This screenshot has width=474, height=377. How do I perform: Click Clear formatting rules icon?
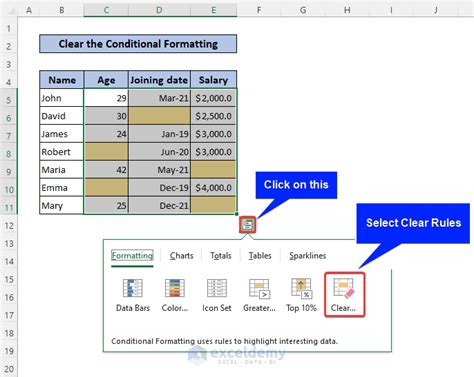(345, 295)
